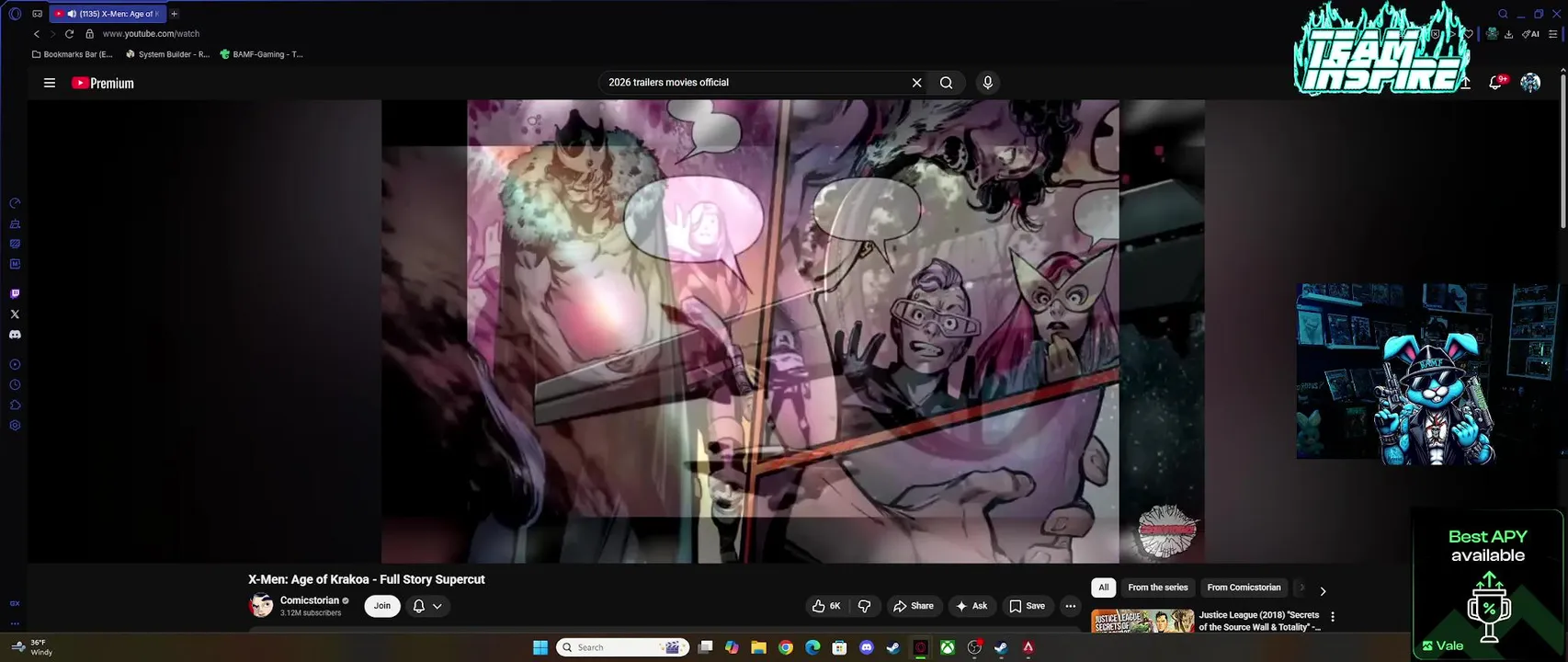The image size is (1568, 662).
Task: Open weather widget showing 36°F
Action: 32,647
